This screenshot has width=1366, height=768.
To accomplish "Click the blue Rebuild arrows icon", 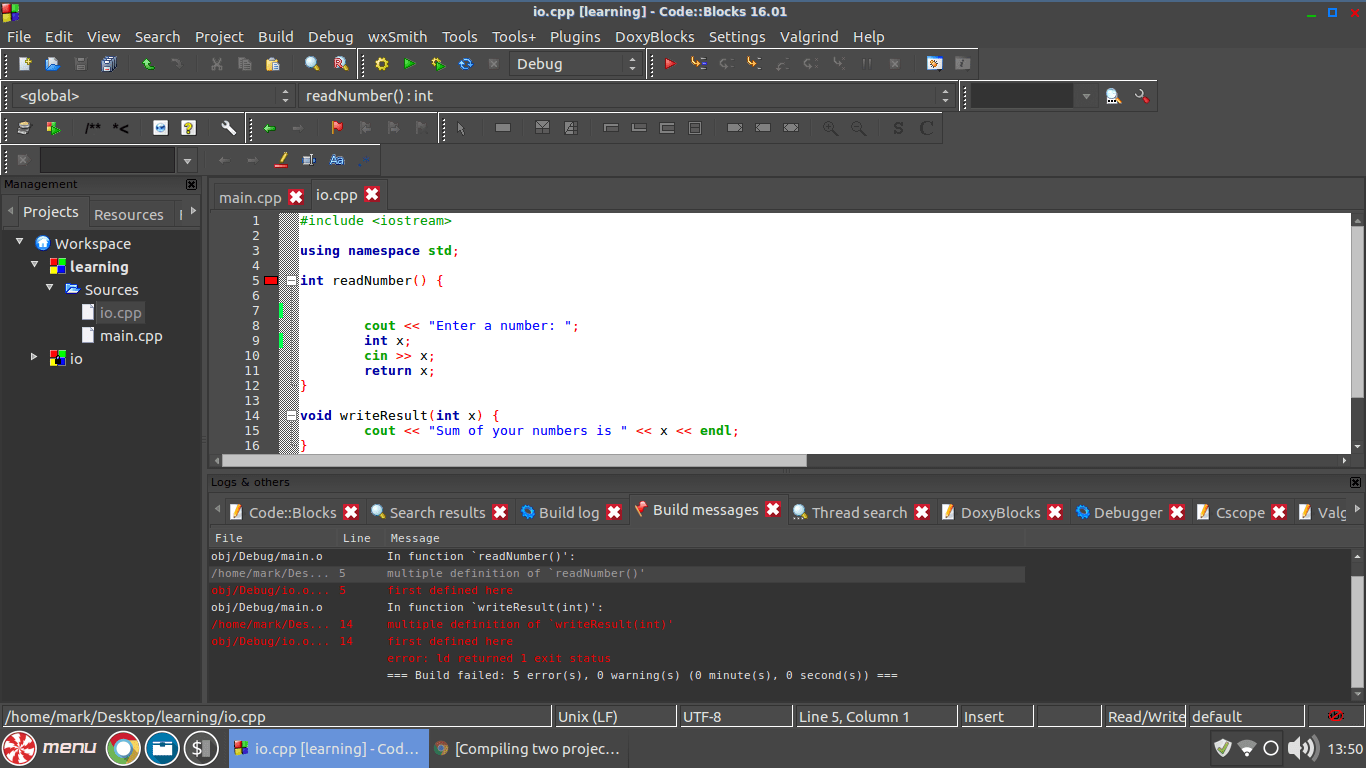I will [465, 64].
